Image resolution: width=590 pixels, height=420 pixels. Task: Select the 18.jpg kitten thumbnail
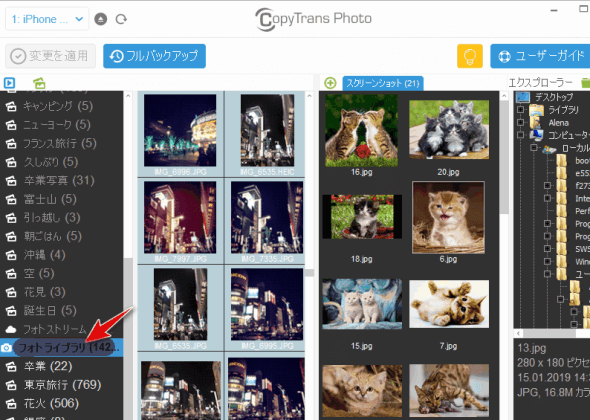362,217
